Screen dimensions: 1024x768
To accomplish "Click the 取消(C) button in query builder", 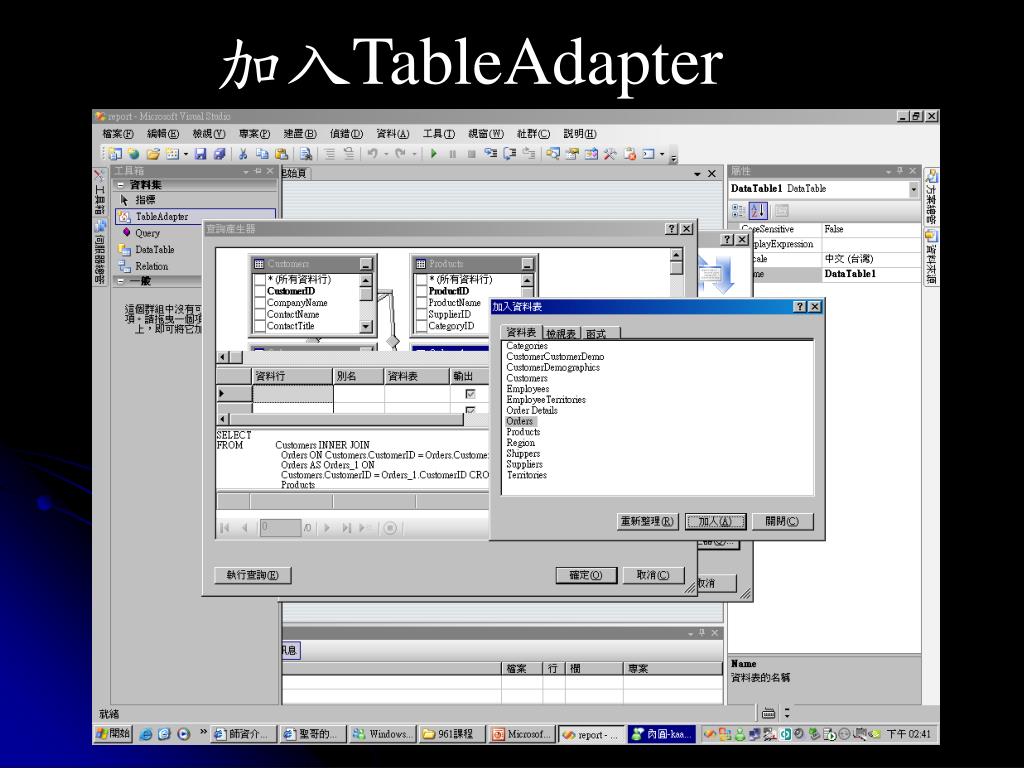I will pos(653,575).
